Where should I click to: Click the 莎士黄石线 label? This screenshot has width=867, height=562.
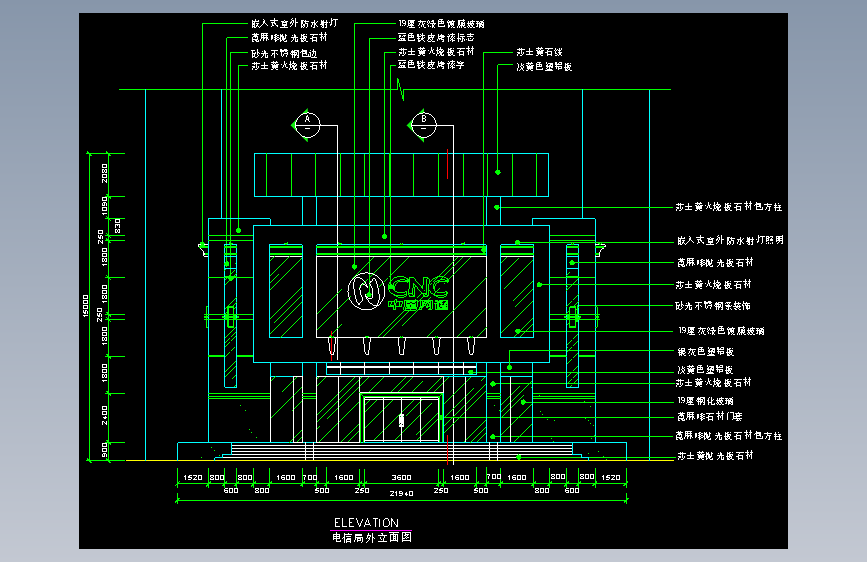[539, 52]
